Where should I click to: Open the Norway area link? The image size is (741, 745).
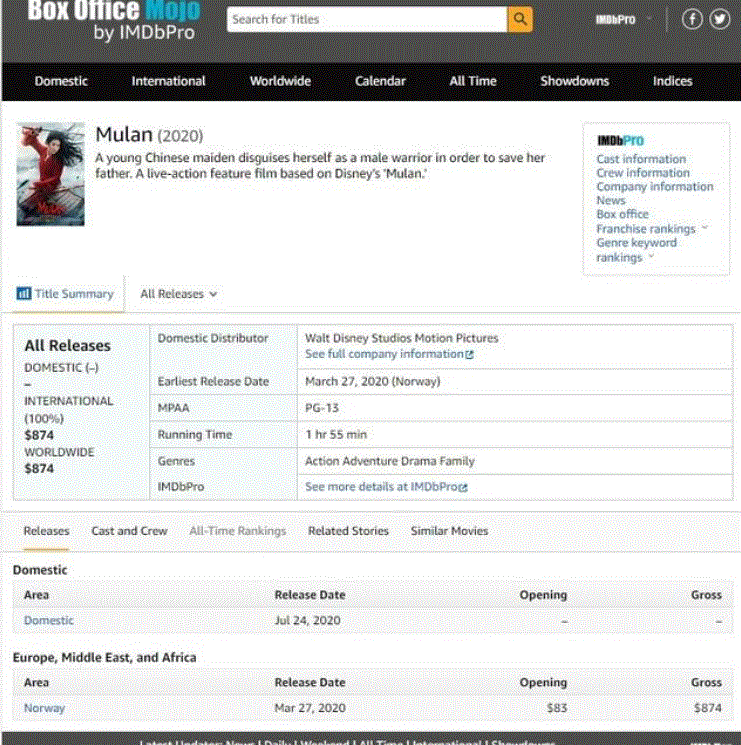[44, 708]
